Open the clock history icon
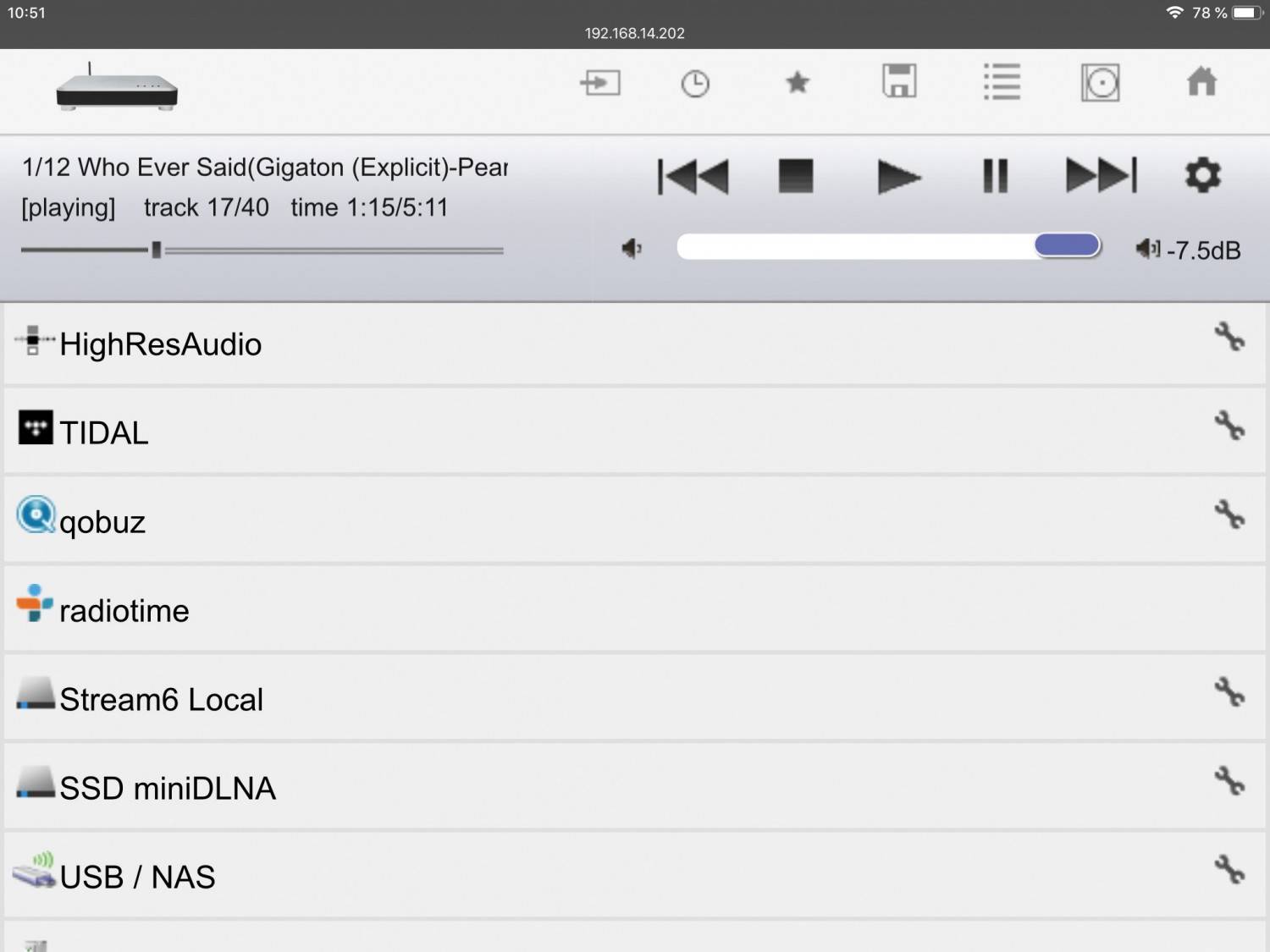Screen dimensions: 1270x952 695,84
